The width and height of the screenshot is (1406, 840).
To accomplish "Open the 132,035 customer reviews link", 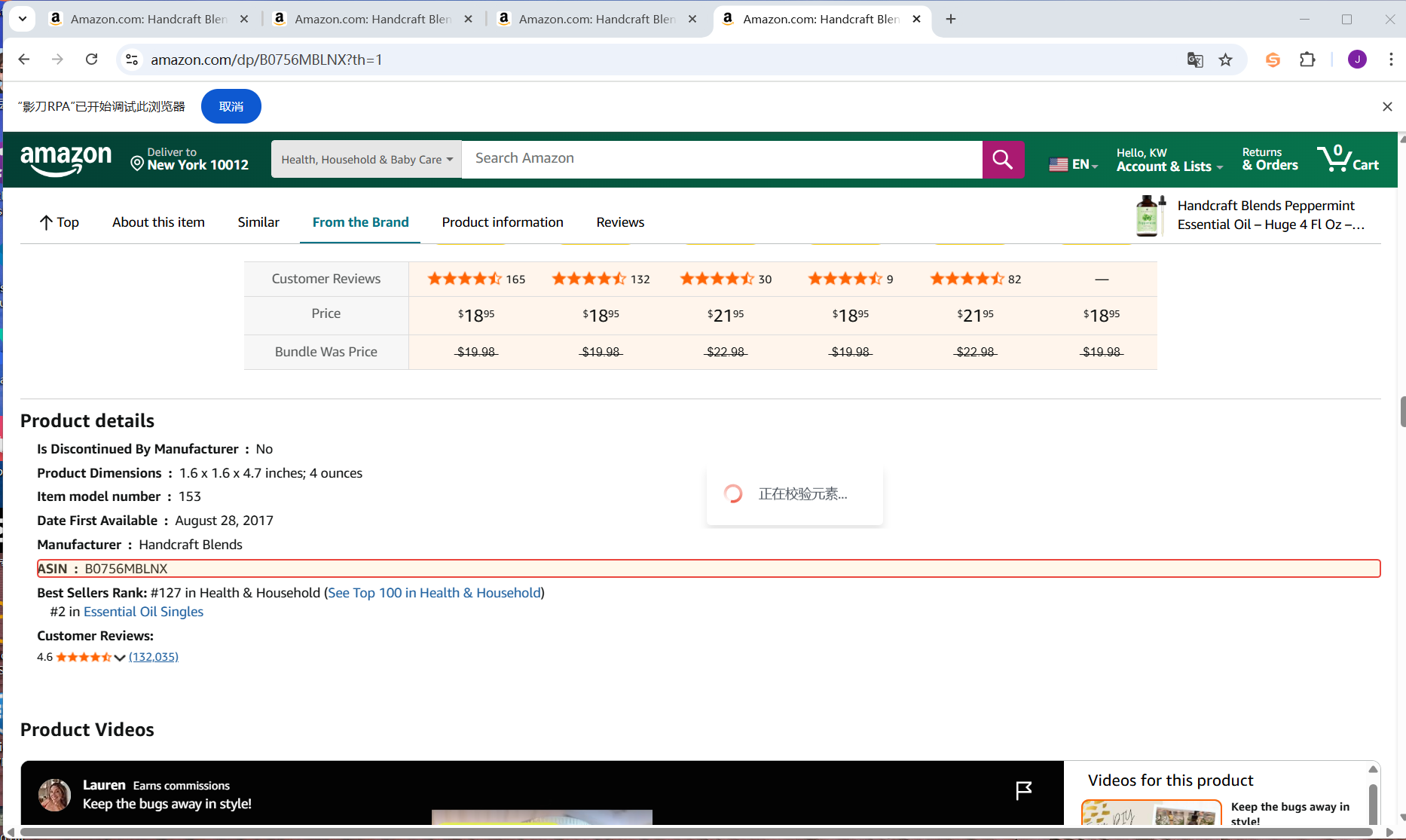I will coord(154,657).
